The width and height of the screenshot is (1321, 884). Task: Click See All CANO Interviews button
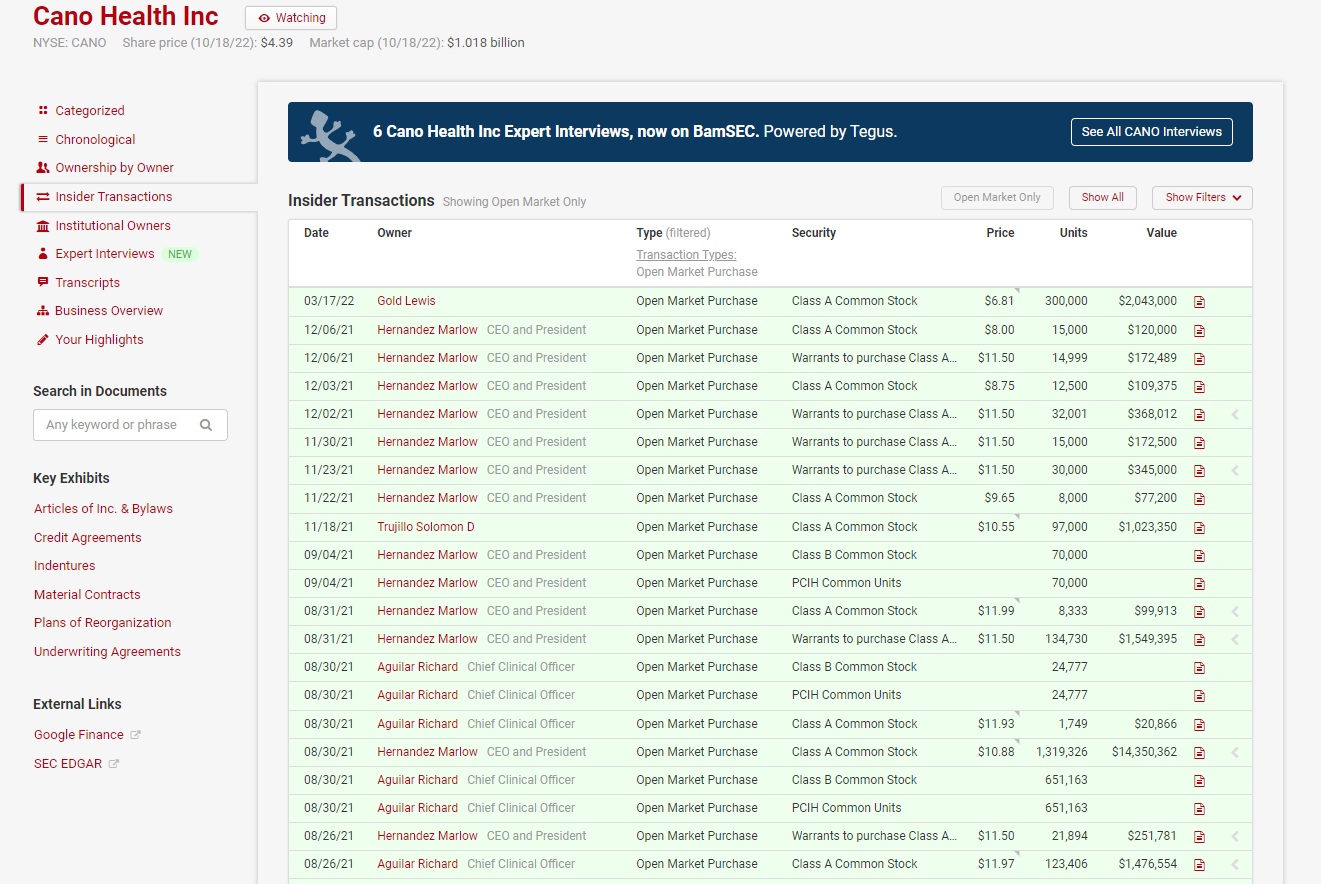click(x=1151, y=132)
